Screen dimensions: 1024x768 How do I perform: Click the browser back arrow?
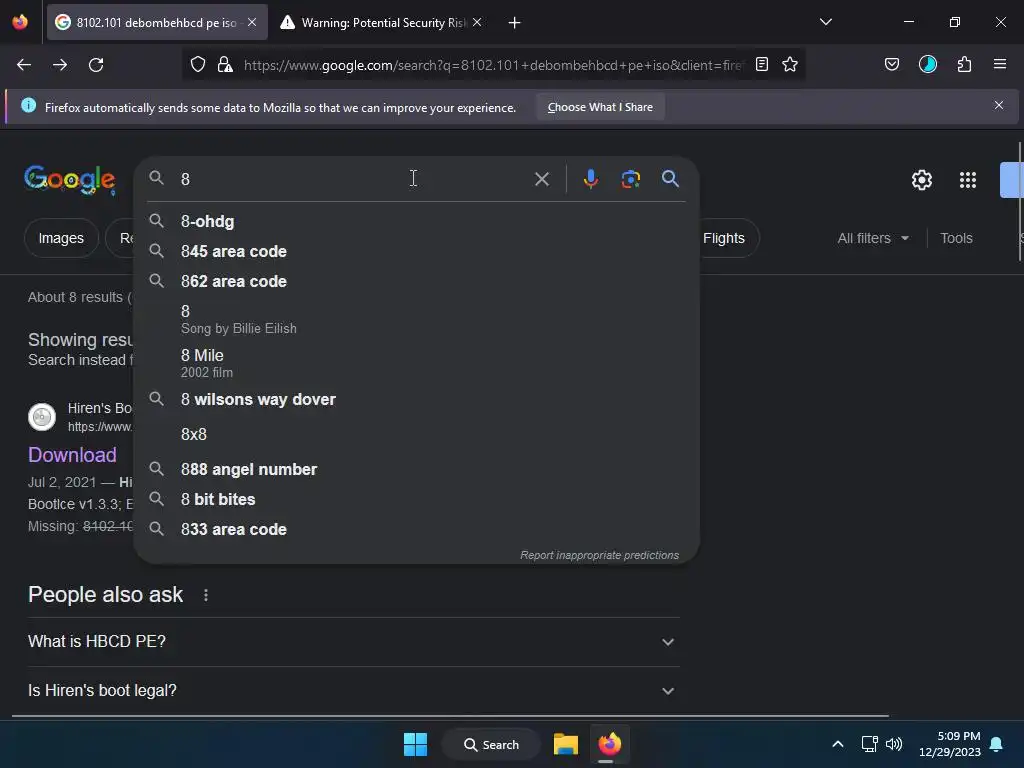[24, 65]
